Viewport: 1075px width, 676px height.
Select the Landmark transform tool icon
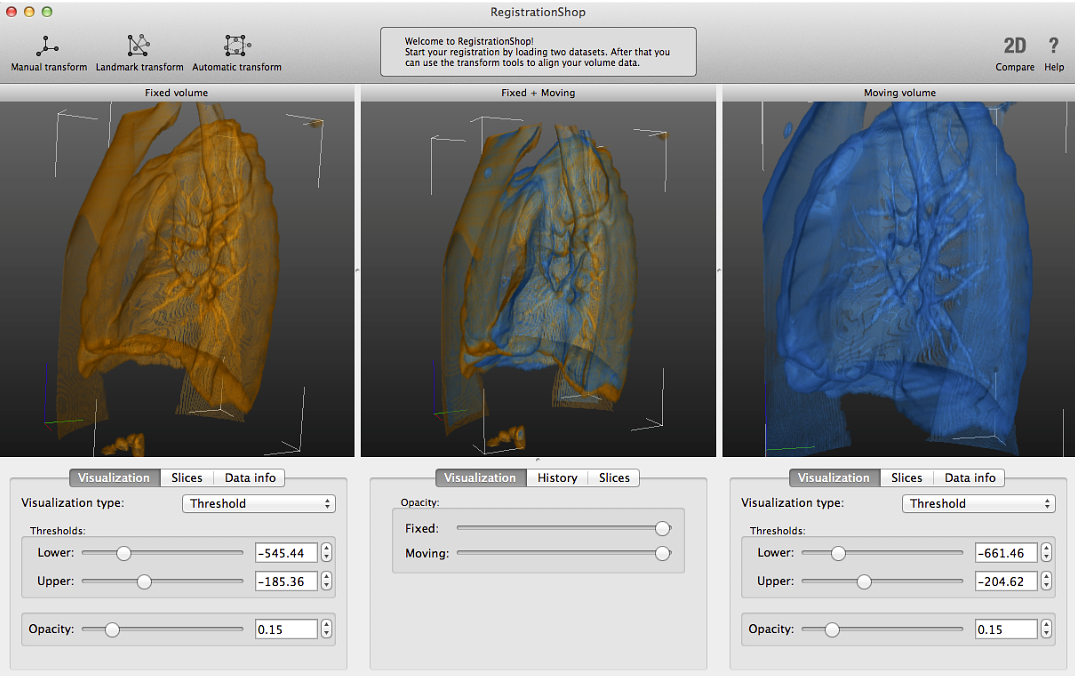pyautogui.click(x=139, y=46)
